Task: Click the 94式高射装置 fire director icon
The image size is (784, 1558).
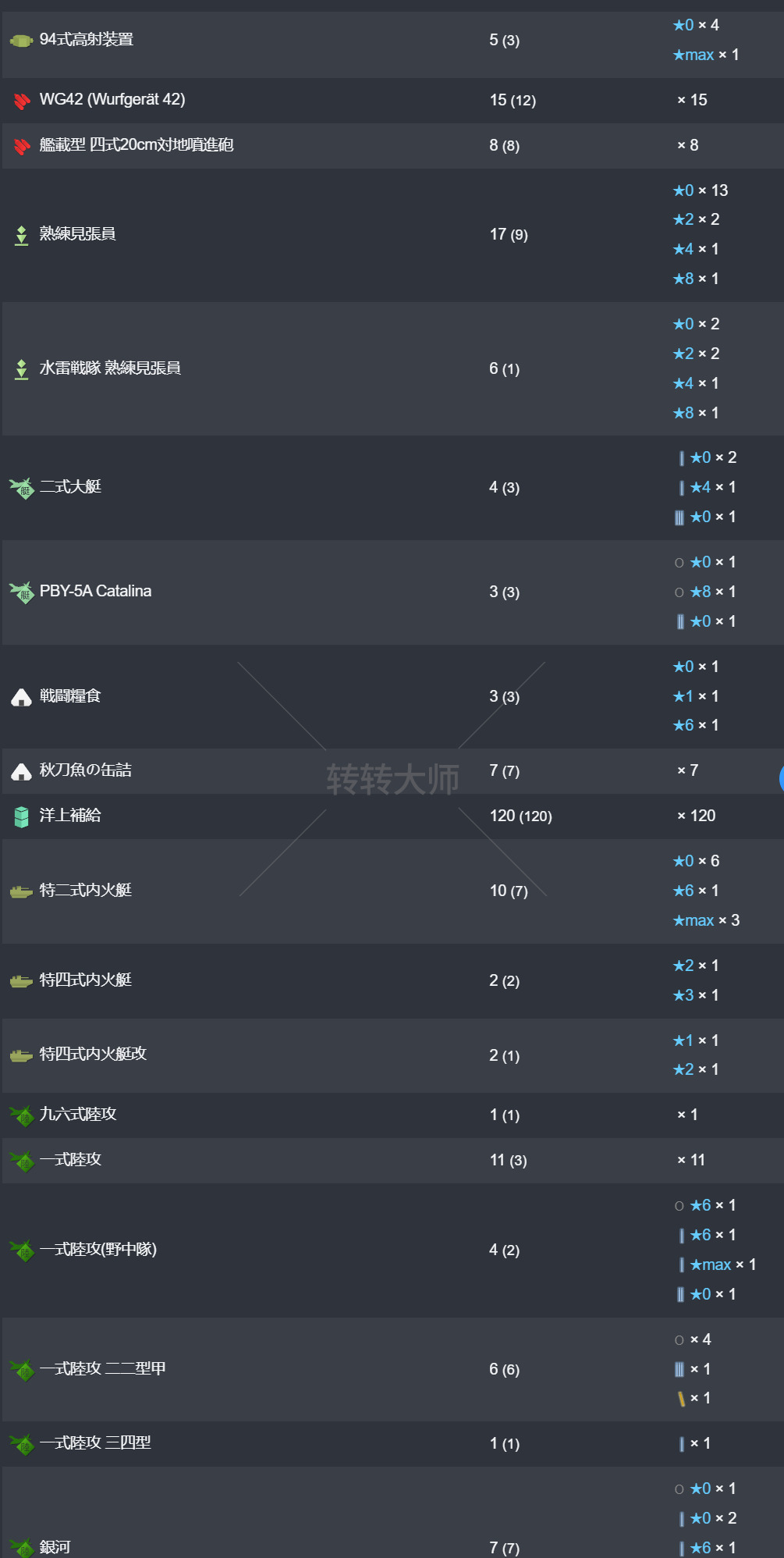Action: [x=21, y=41]
